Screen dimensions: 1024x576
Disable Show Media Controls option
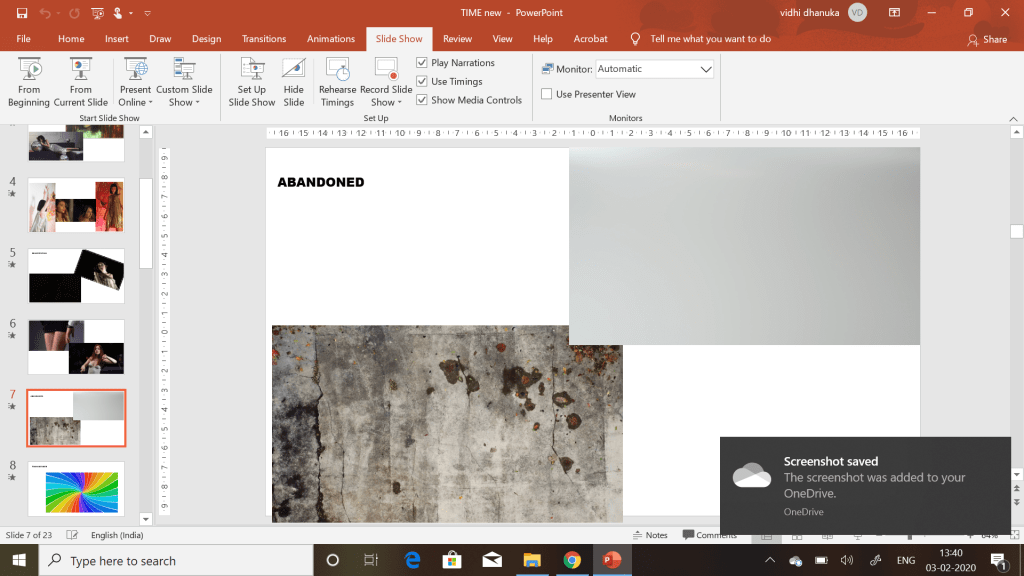click(x=422, y=100)
